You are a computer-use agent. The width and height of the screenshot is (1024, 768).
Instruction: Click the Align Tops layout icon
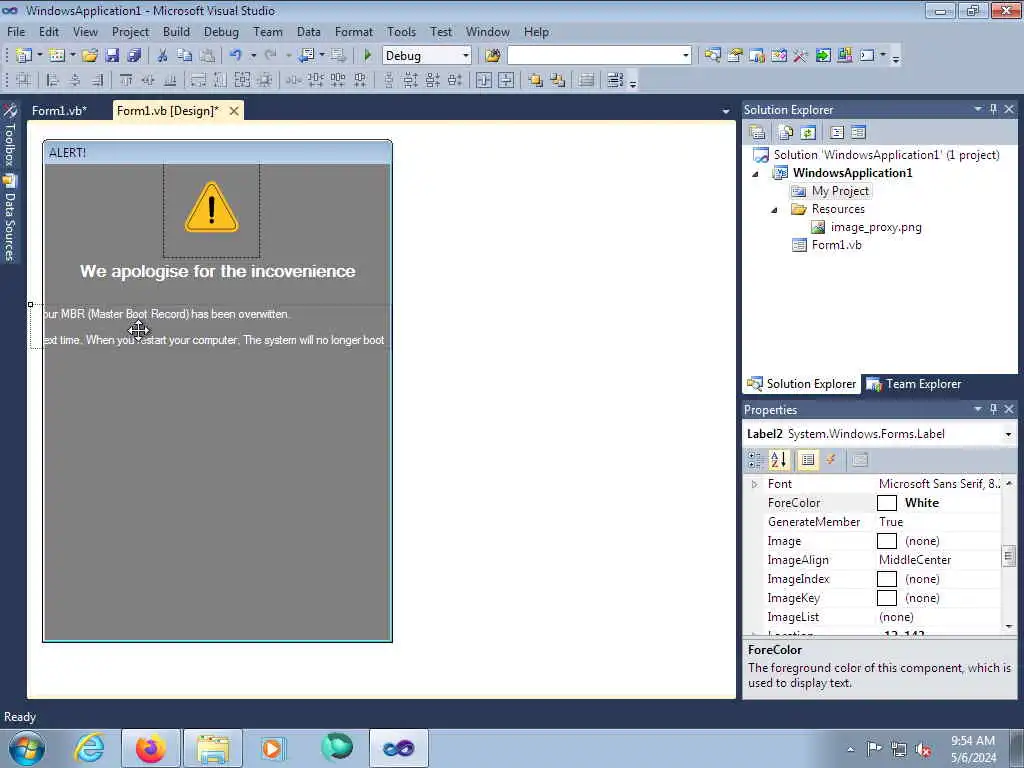(x=126, y=80)
